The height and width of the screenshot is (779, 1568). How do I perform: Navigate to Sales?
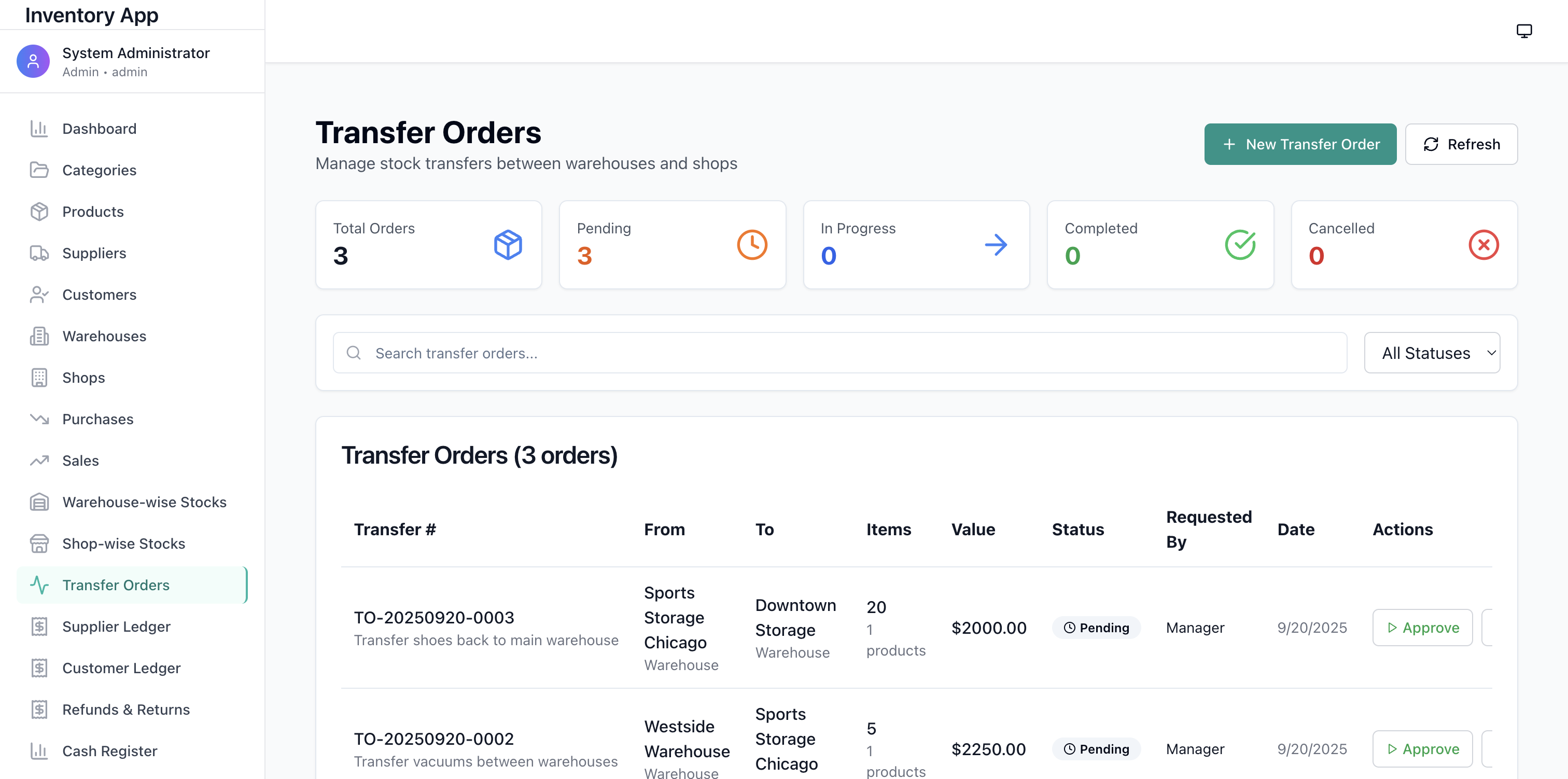[x=132, y=461]
